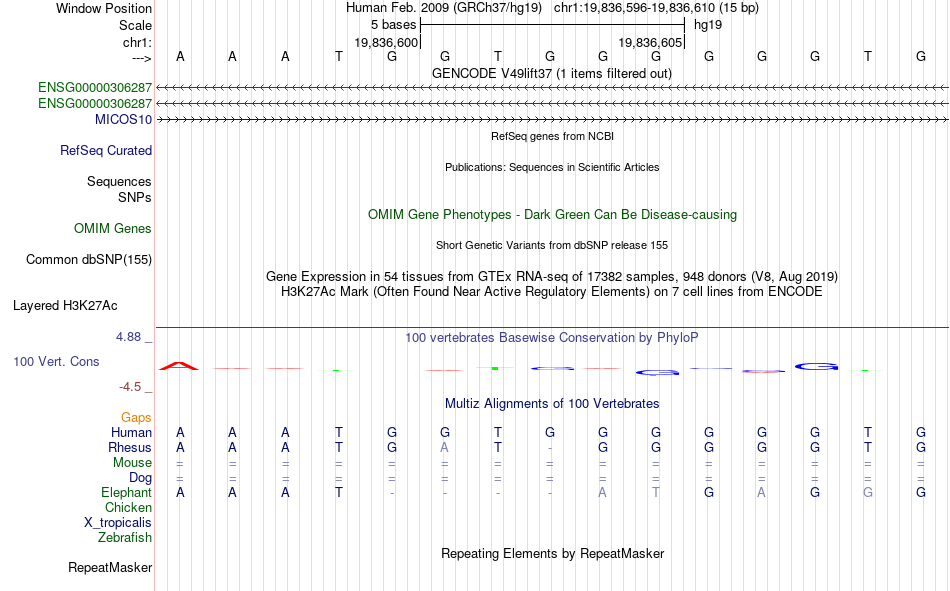Click the chr1: ruler label
The height and width of the screenshot is (591, 950).
(x=137, y=42)
